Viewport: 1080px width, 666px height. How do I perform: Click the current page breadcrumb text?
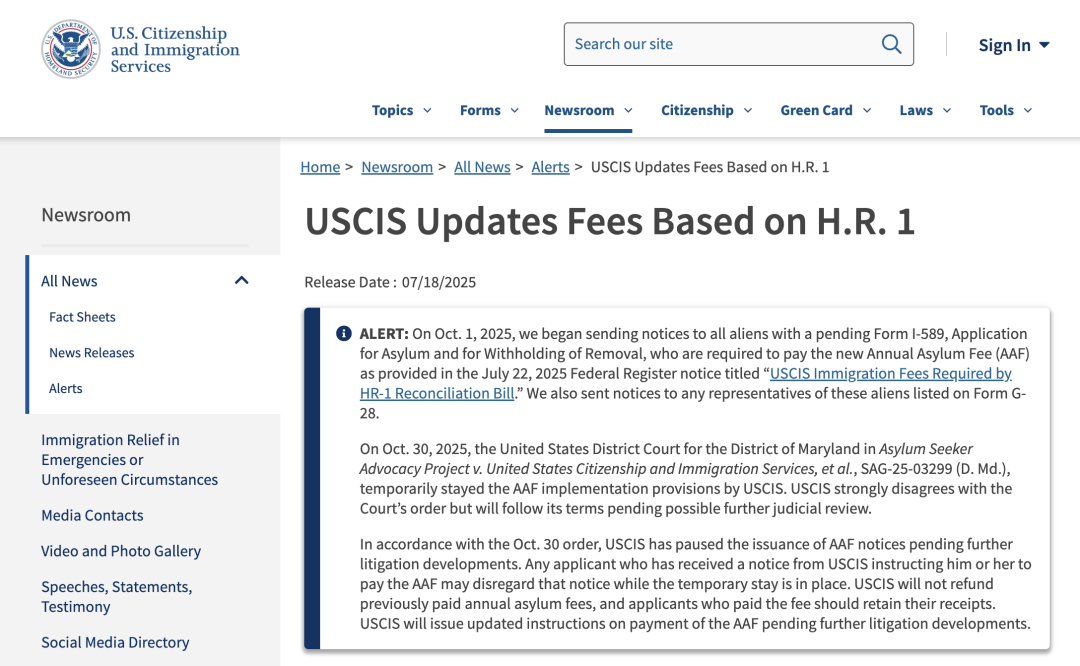point(710,167)
